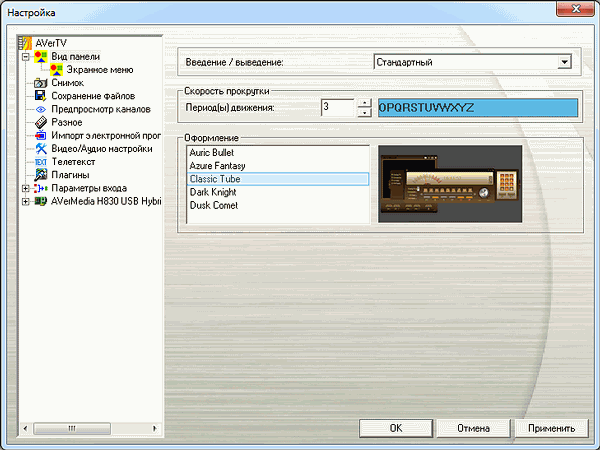Click the Импорт электронной программы icon

41,135
